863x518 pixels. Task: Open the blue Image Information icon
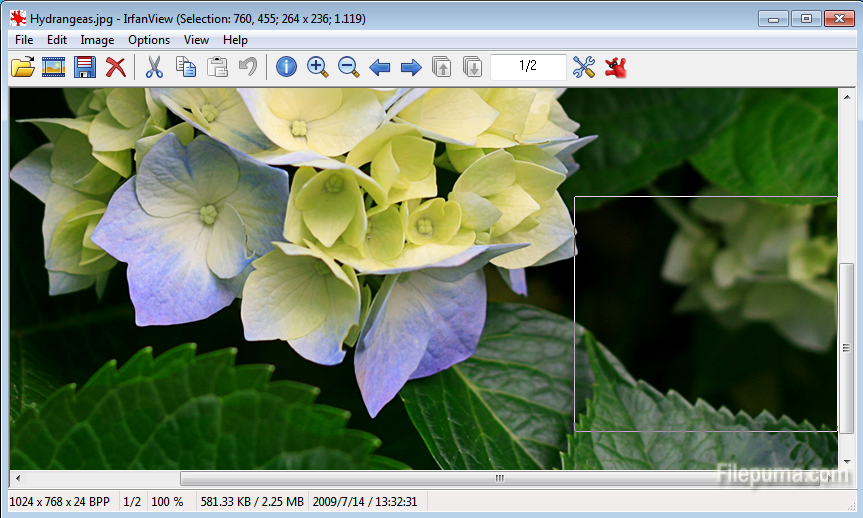coord(286,67)
